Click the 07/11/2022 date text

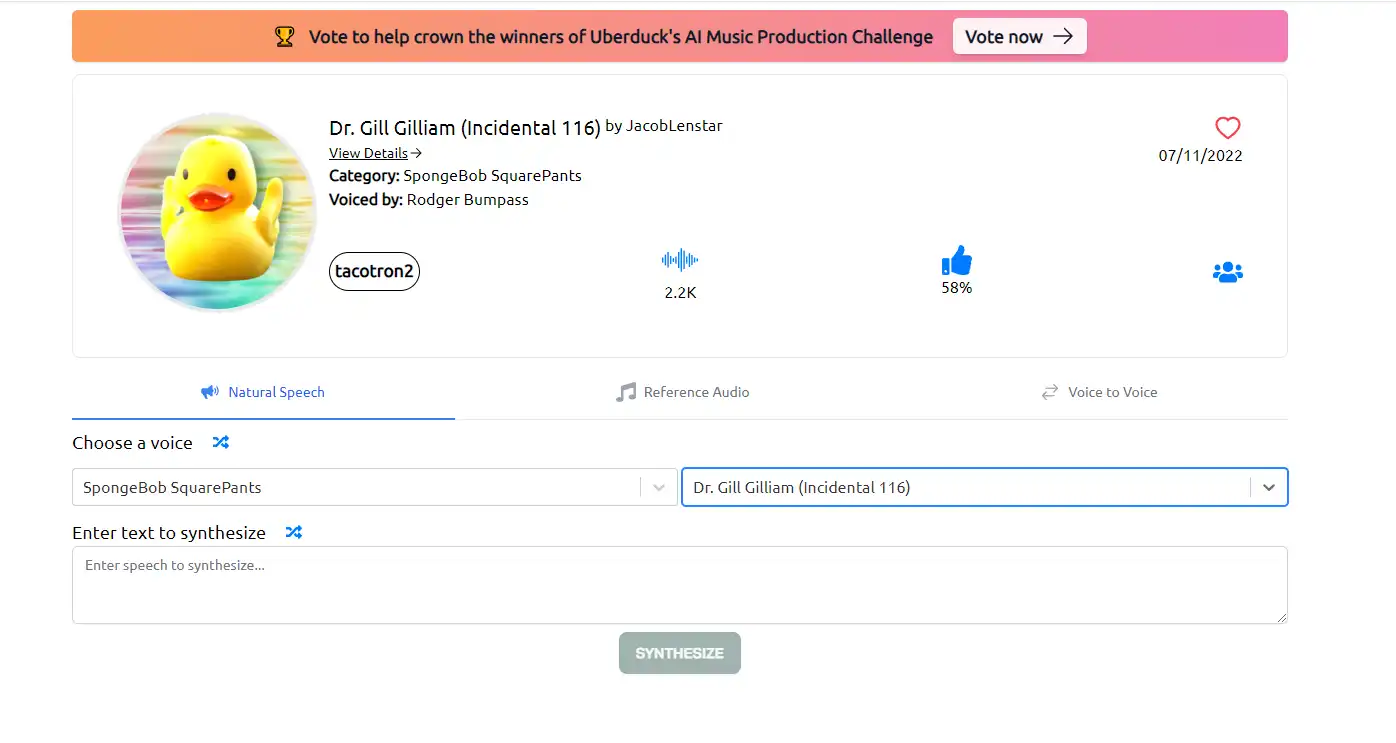1201,155
